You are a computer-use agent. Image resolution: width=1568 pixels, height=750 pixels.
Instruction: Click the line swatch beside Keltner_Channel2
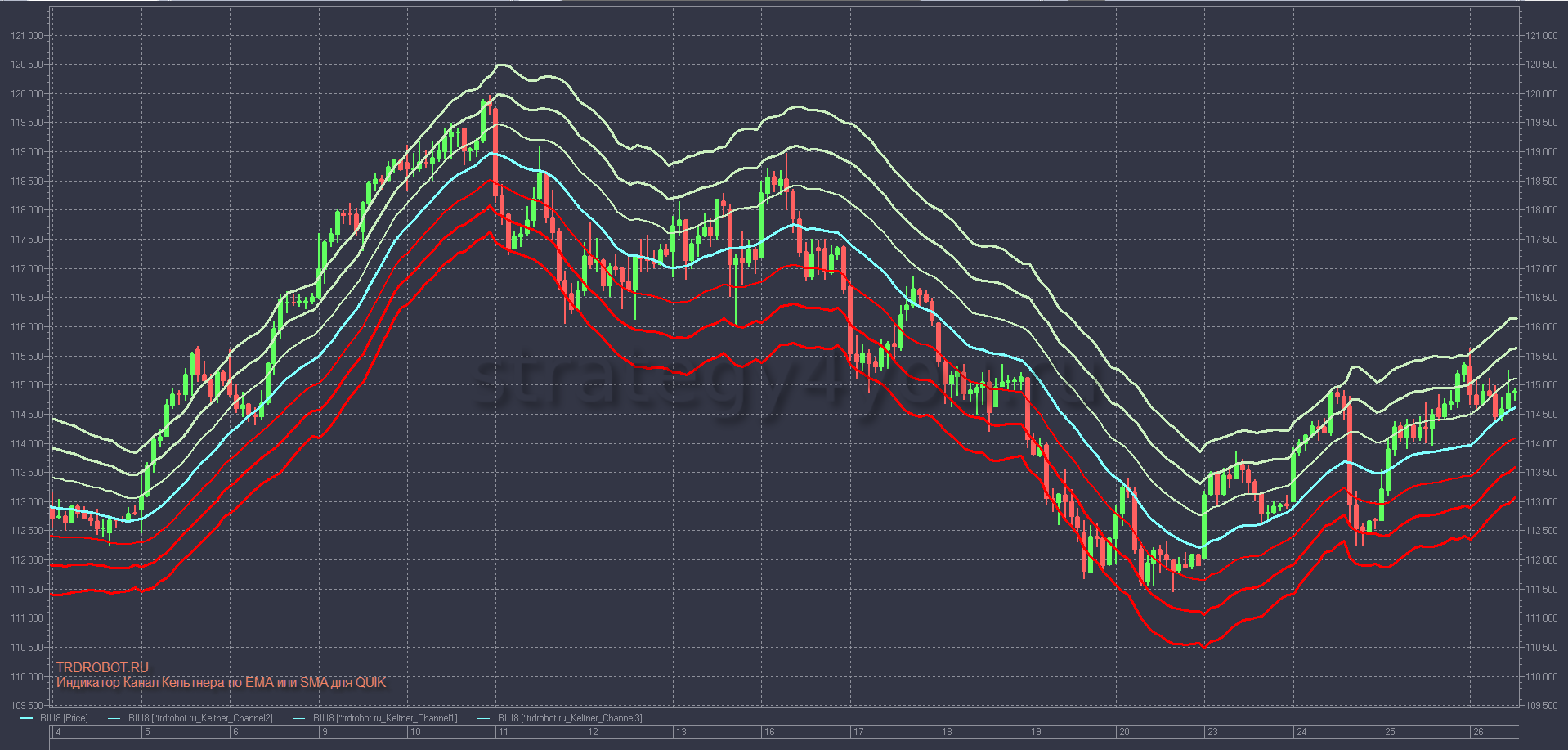tap(114, 718)
